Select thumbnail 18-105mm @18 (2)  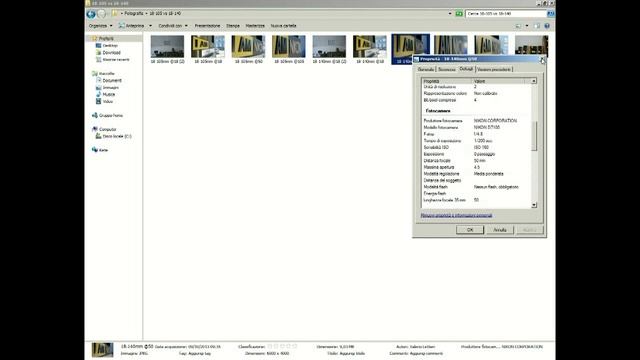pos(167,49)
